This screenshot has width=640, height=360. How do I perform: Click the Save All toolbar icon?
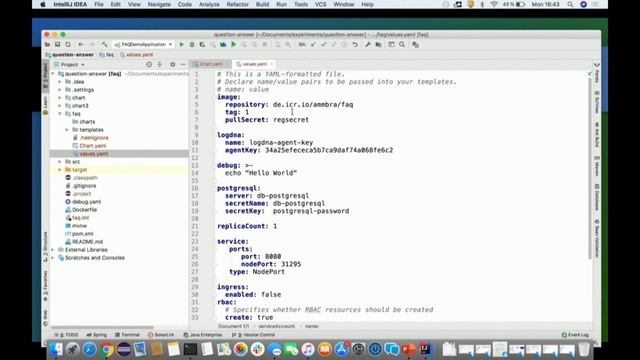58,44
